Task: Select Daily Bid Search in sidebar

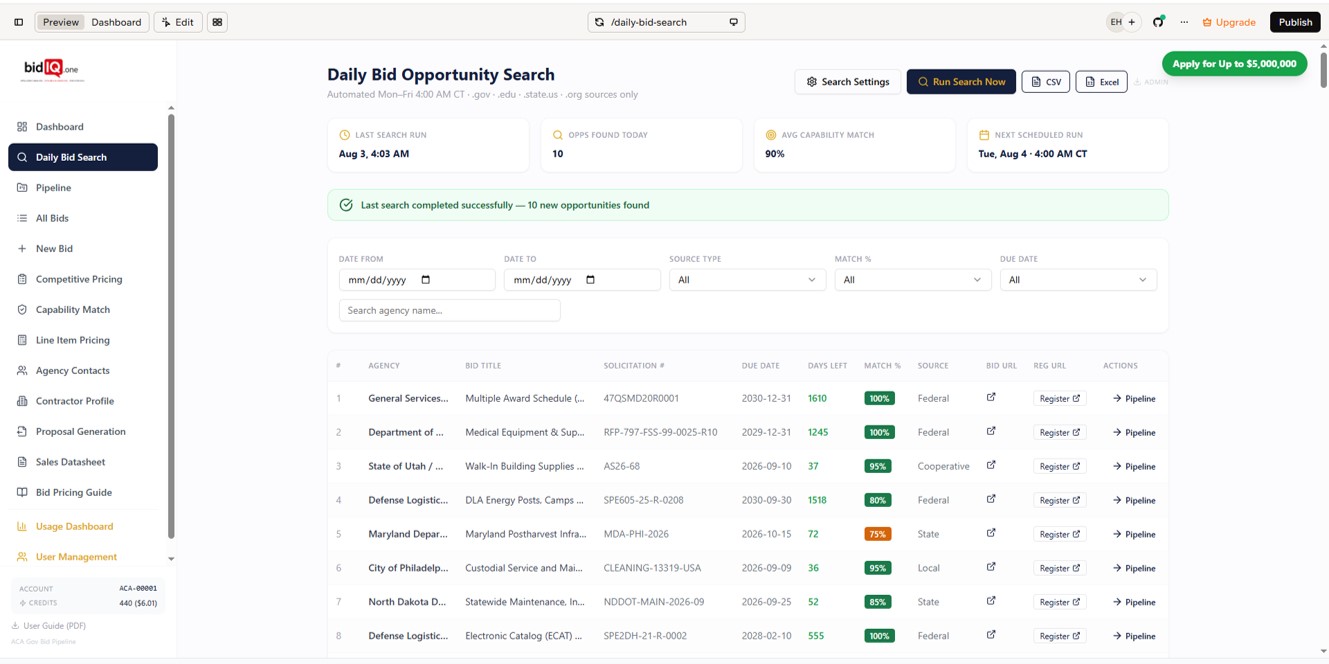Action: 83,157
